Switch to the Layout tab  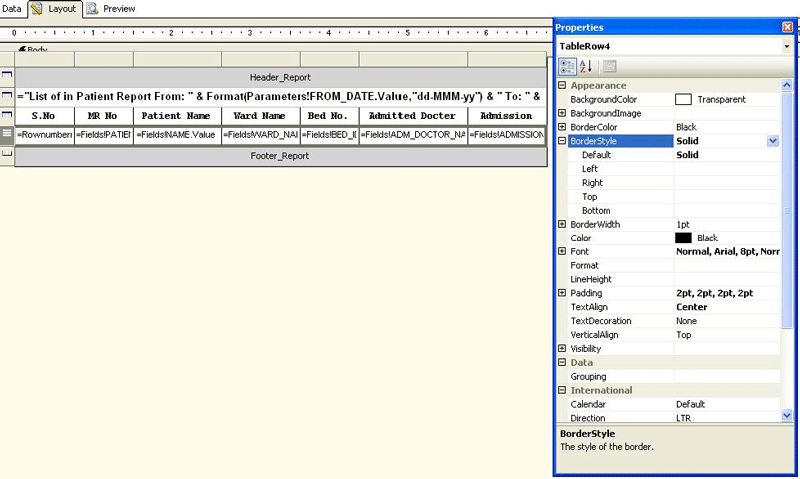pyautogui.click(x=55, y=9)
